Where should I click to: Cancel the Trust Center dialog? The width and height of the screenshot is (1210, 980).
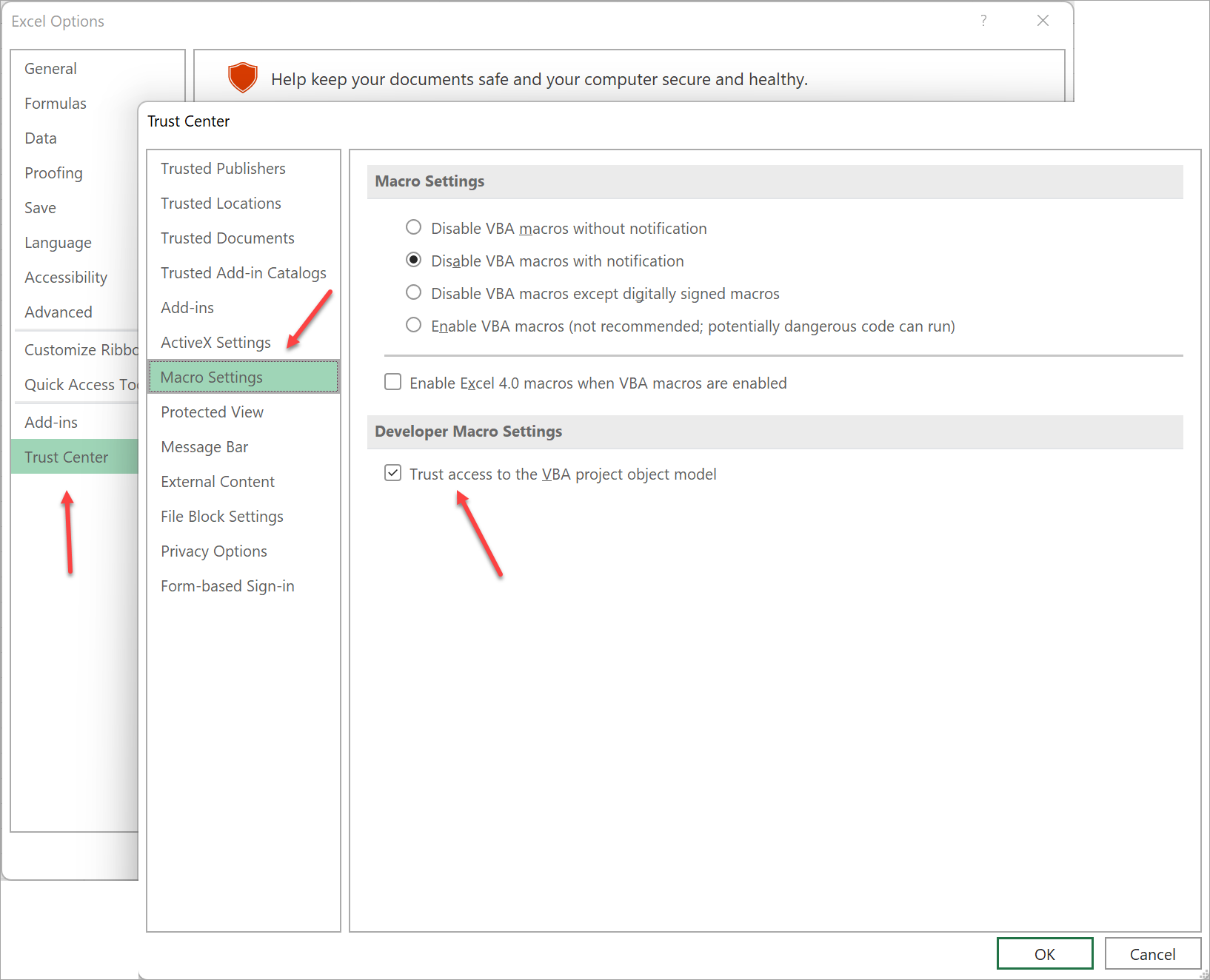coord(1152,954)
